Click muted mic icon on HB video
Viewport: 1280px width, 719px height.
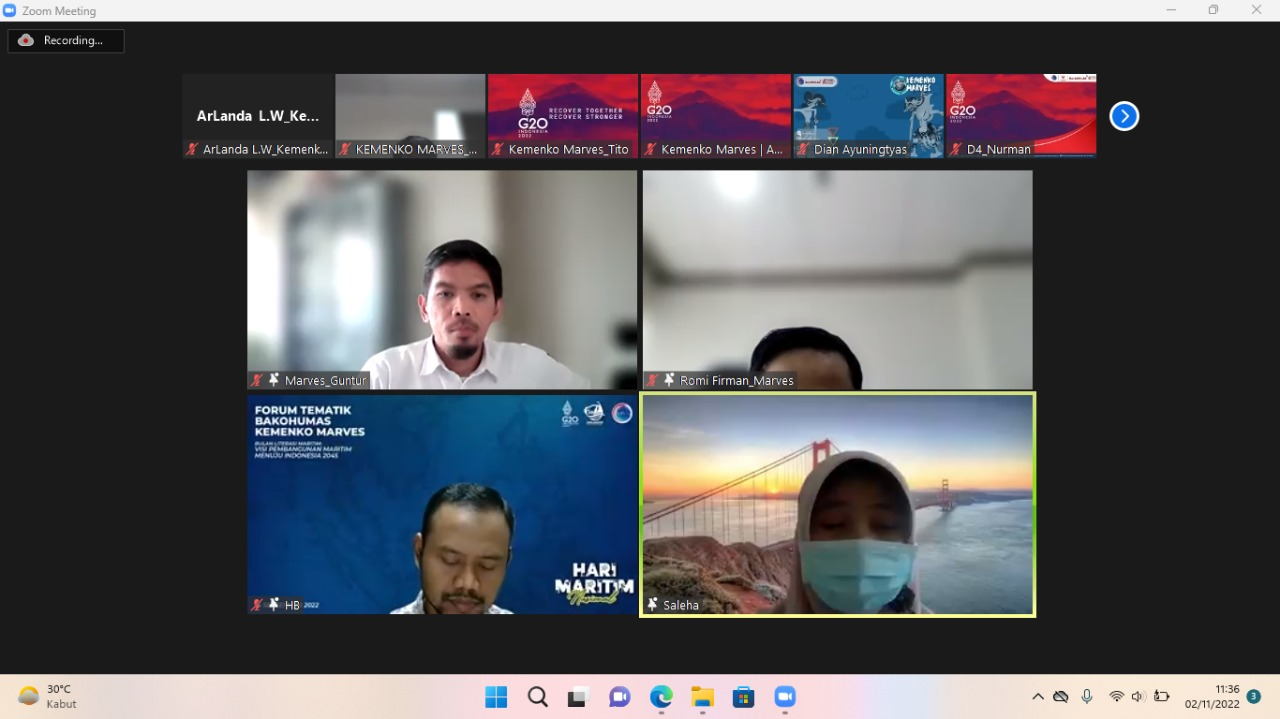click(257, 605)
